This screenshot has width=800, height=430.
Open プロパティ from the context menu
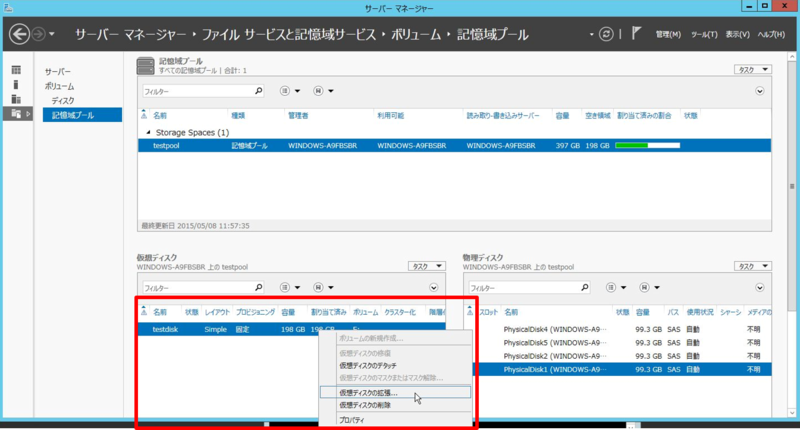pyautogui.click(x=357, y=420)
